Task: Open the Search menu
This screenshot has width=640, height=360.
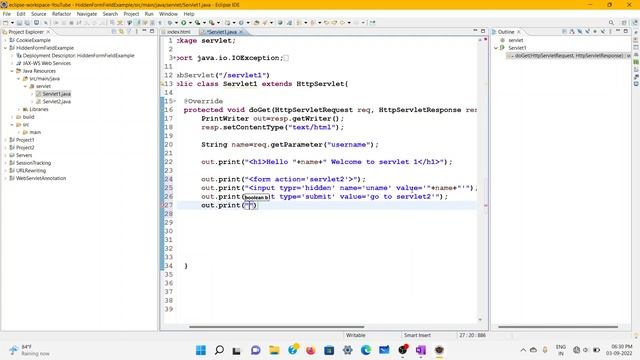Action: pyautogui.click(x=110, y=14)
